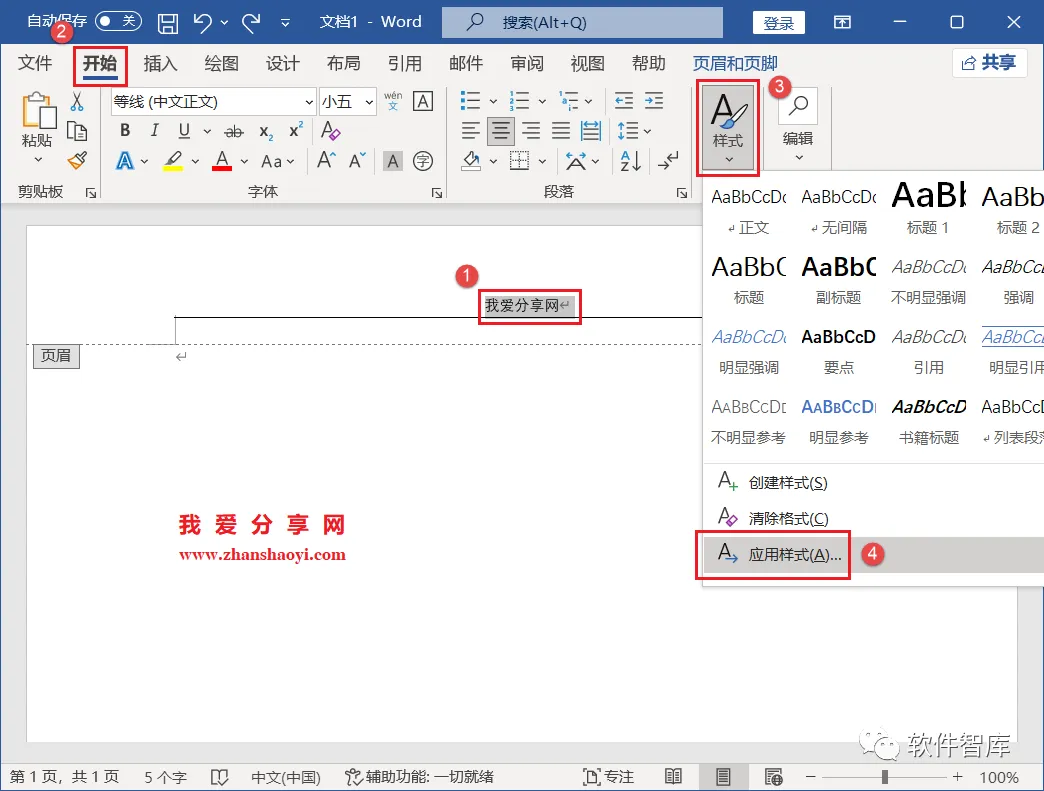Click the Focus mode button in status bar
Viewport: 1044px width, 791px height.
pos(608,776)
